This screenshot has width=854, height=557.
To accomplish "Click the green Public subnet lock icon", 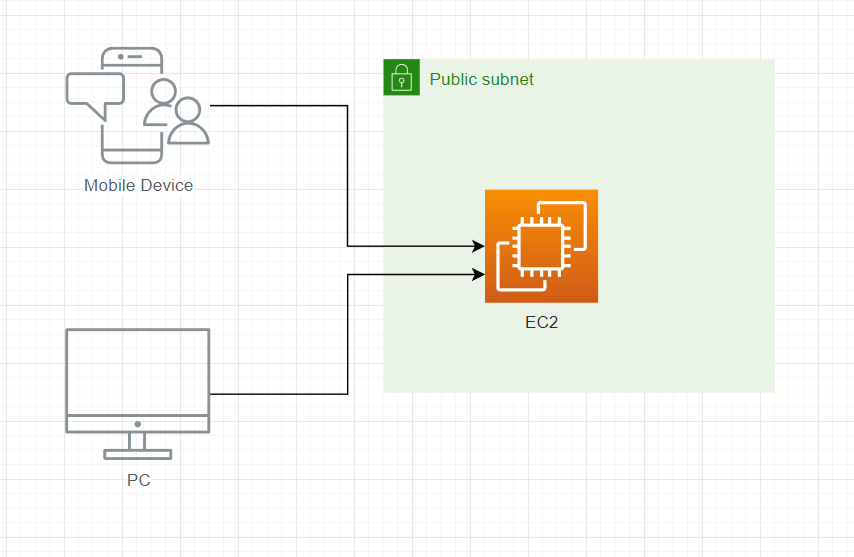I will 401,77.
